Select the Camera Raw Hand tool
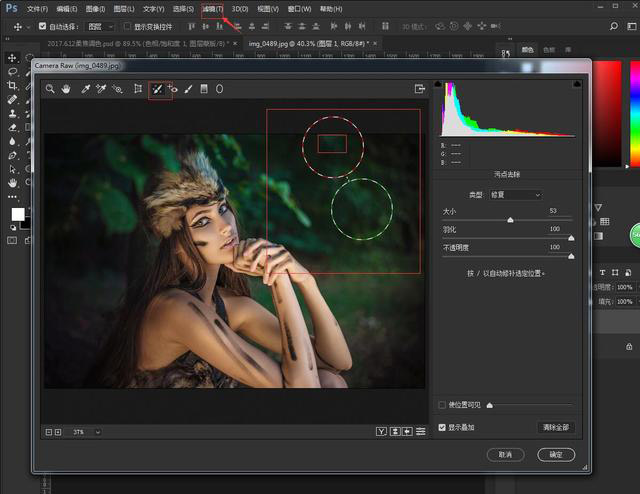This screenshot has height=494, width=640. [66, 89]
